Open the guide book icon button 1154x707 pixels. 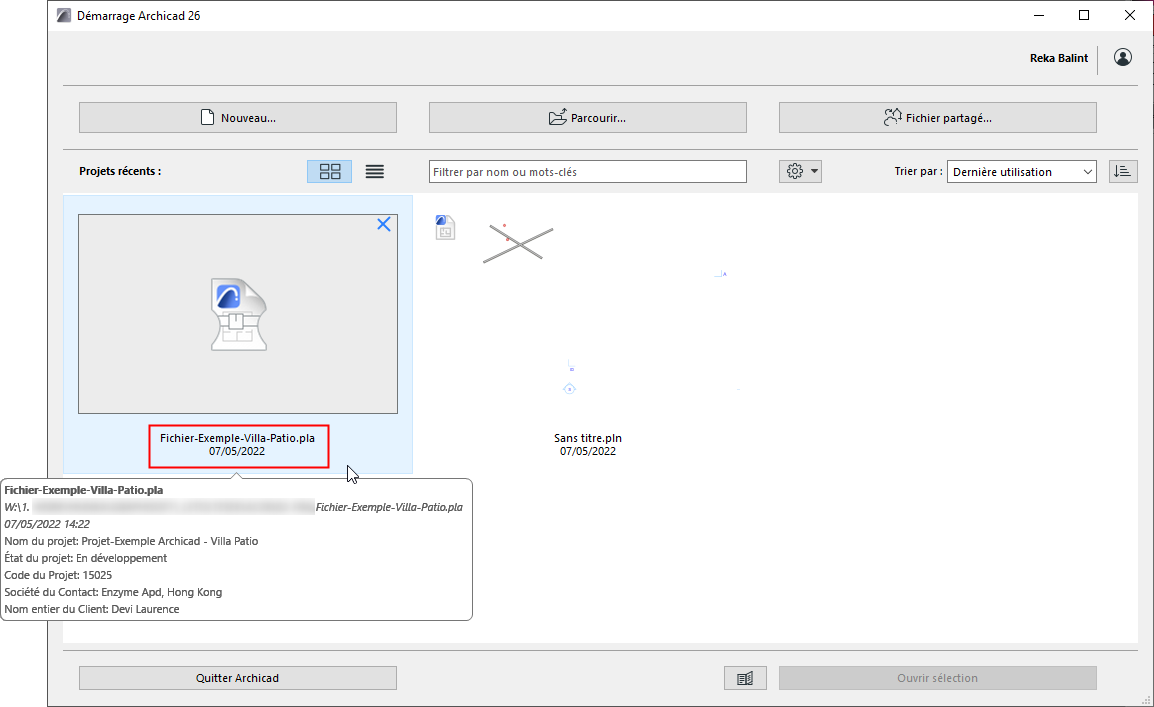745,678
